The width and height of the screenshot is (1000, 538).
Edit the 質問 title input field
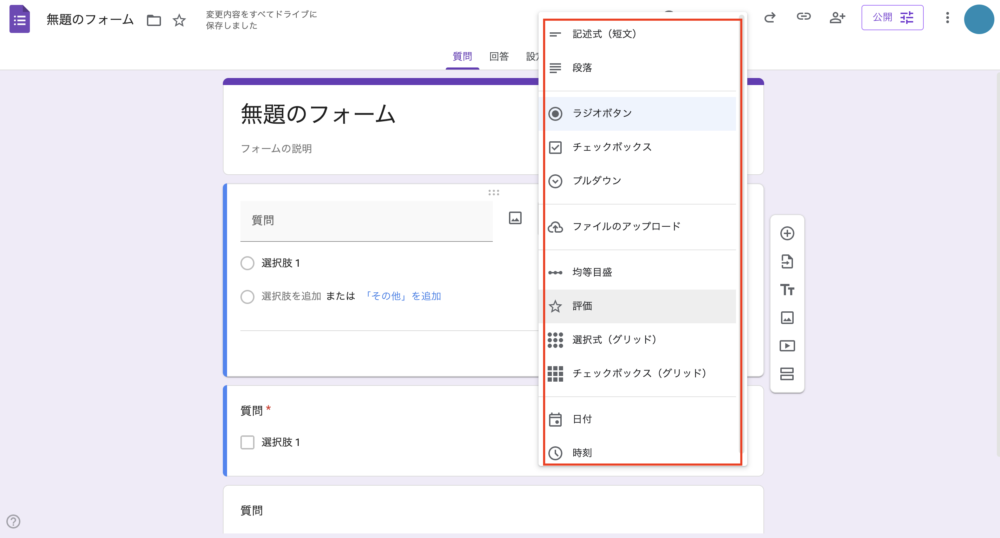pos(367,221)
